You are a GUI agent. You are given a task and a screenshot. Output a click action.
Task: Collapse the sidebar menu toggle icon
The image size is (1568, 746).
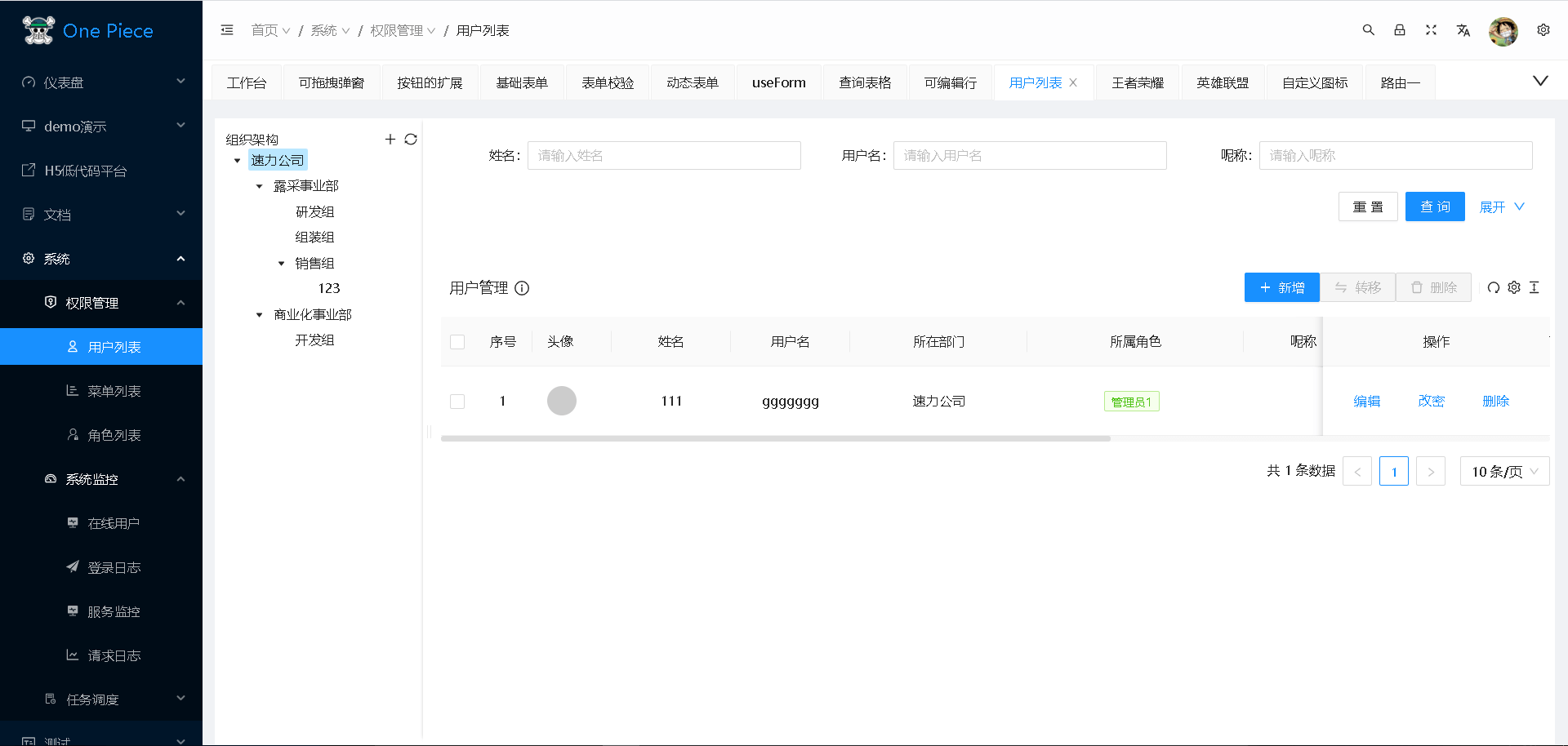pyautogui.click(x=227, y=30)
